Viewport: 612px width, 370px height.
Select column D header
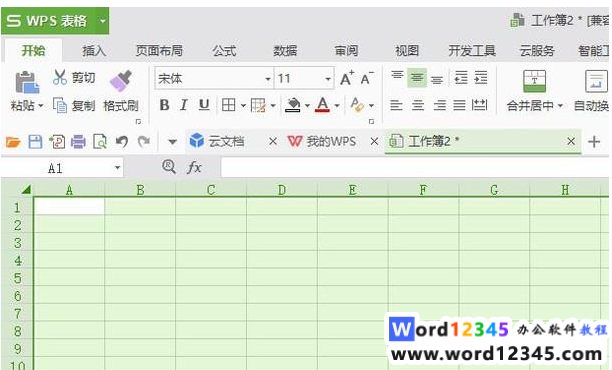tap(282, 190)
